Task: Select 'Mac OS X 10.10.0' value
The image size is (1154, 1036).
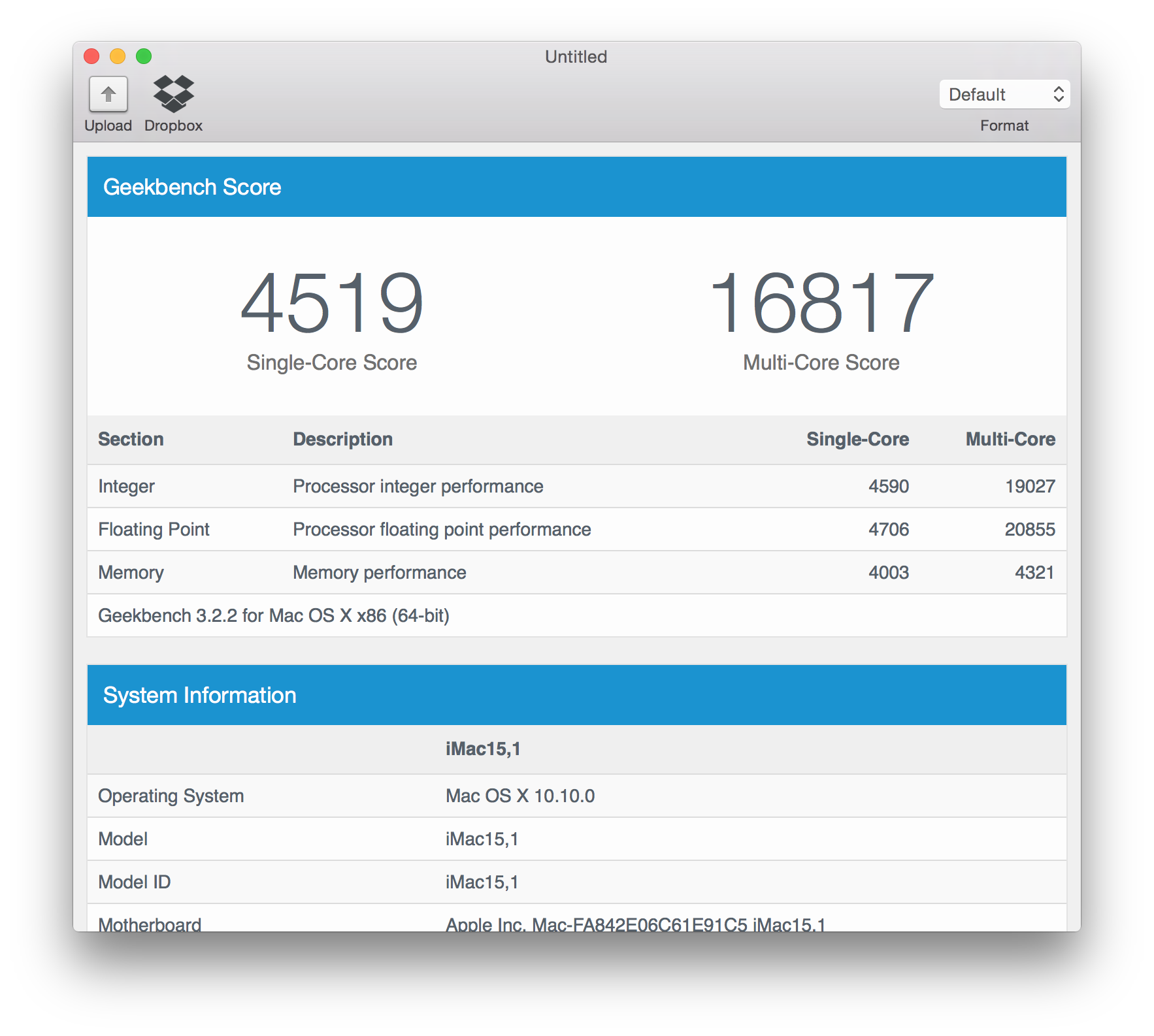Action: [x=520, y=796]
